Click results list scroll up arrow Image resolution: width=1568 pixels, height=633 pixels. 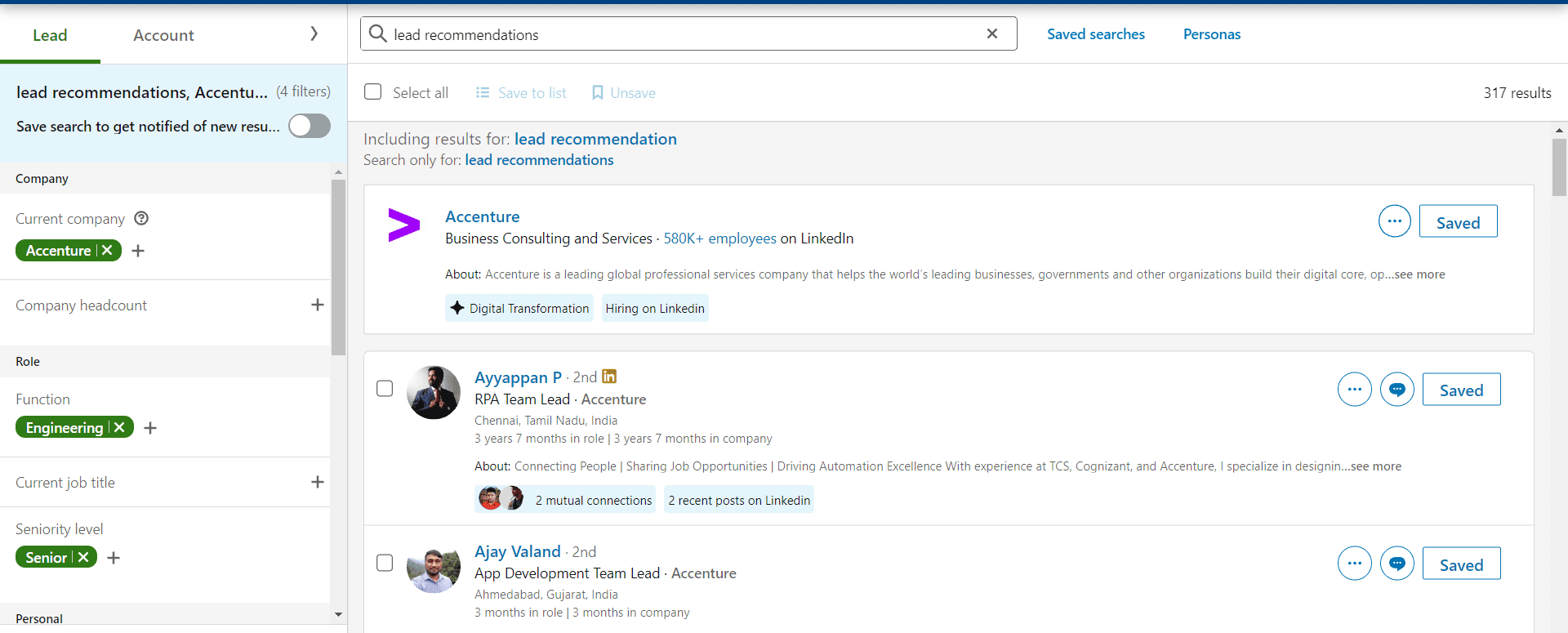pos(1559,130)
